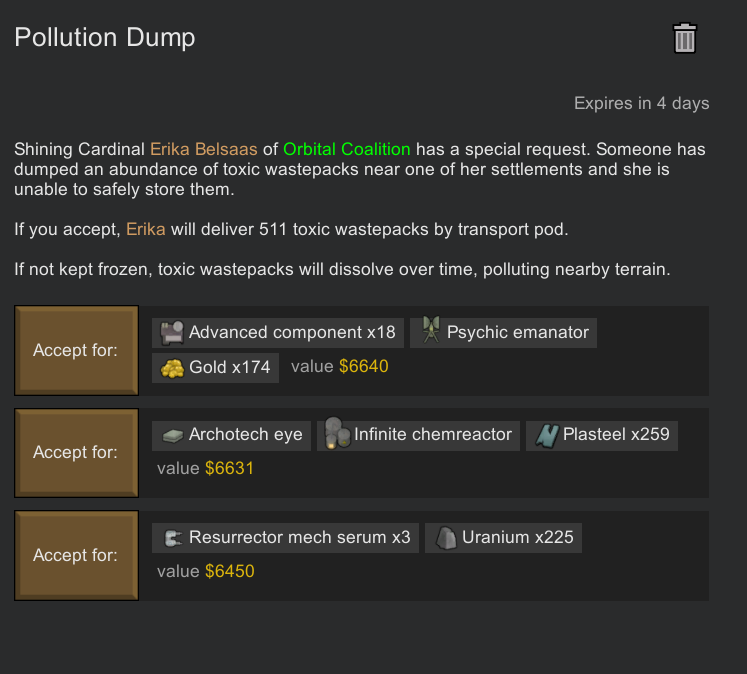
Task: Click the $6450 reward value
Action: tap(230, 571)
